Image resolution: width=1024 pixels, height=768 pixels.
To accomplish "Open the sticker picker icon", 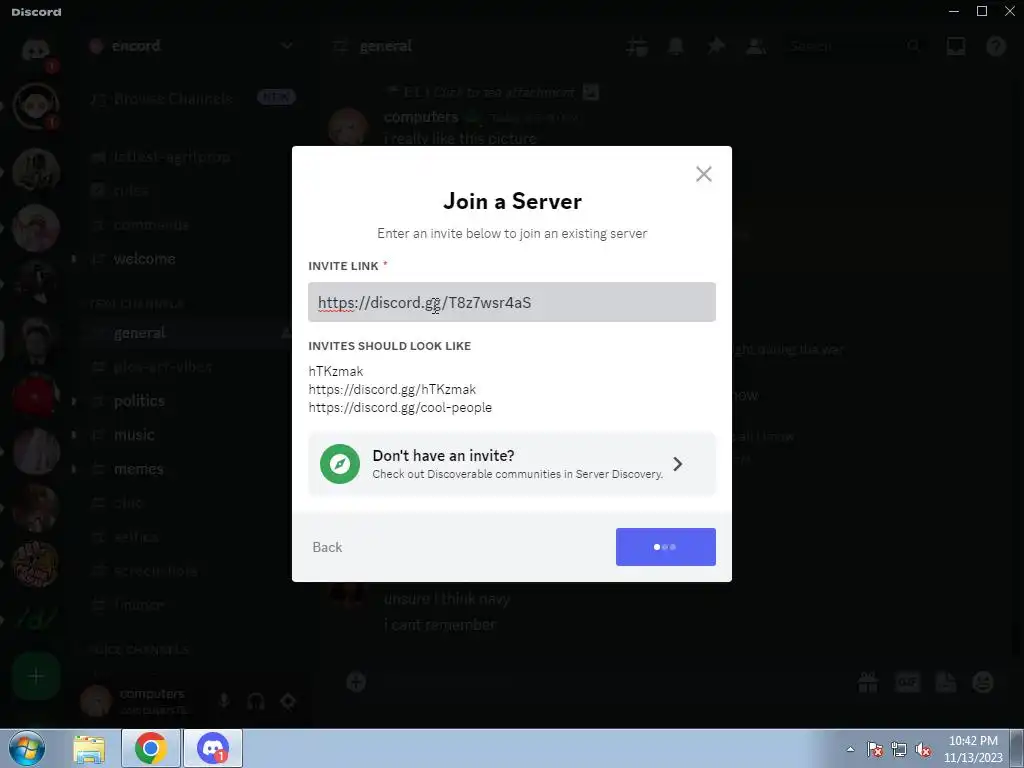I will (946, 682).
